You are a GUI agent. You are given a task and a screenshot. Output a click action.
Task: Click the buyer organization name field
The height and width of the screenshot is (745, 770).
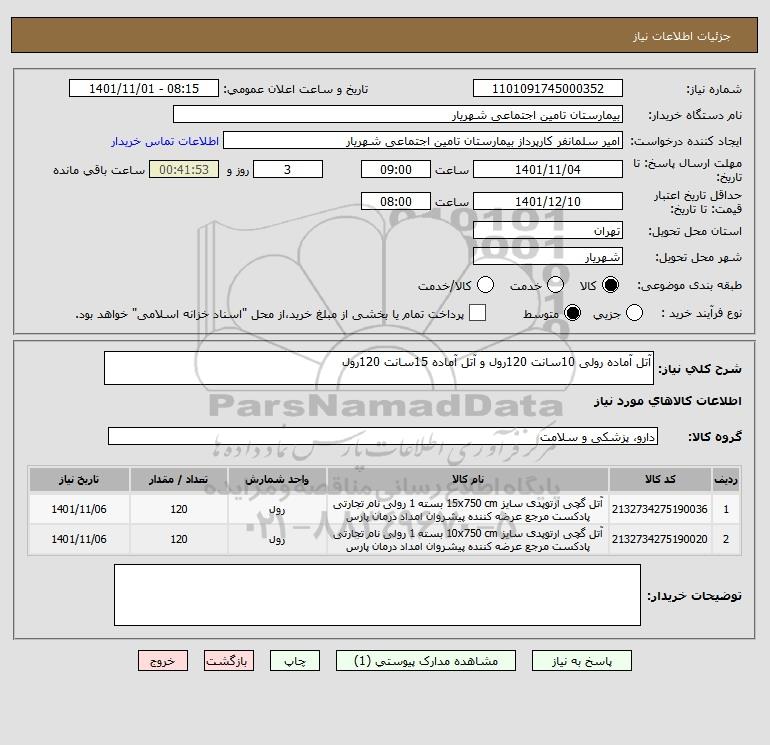coord(398,115)
